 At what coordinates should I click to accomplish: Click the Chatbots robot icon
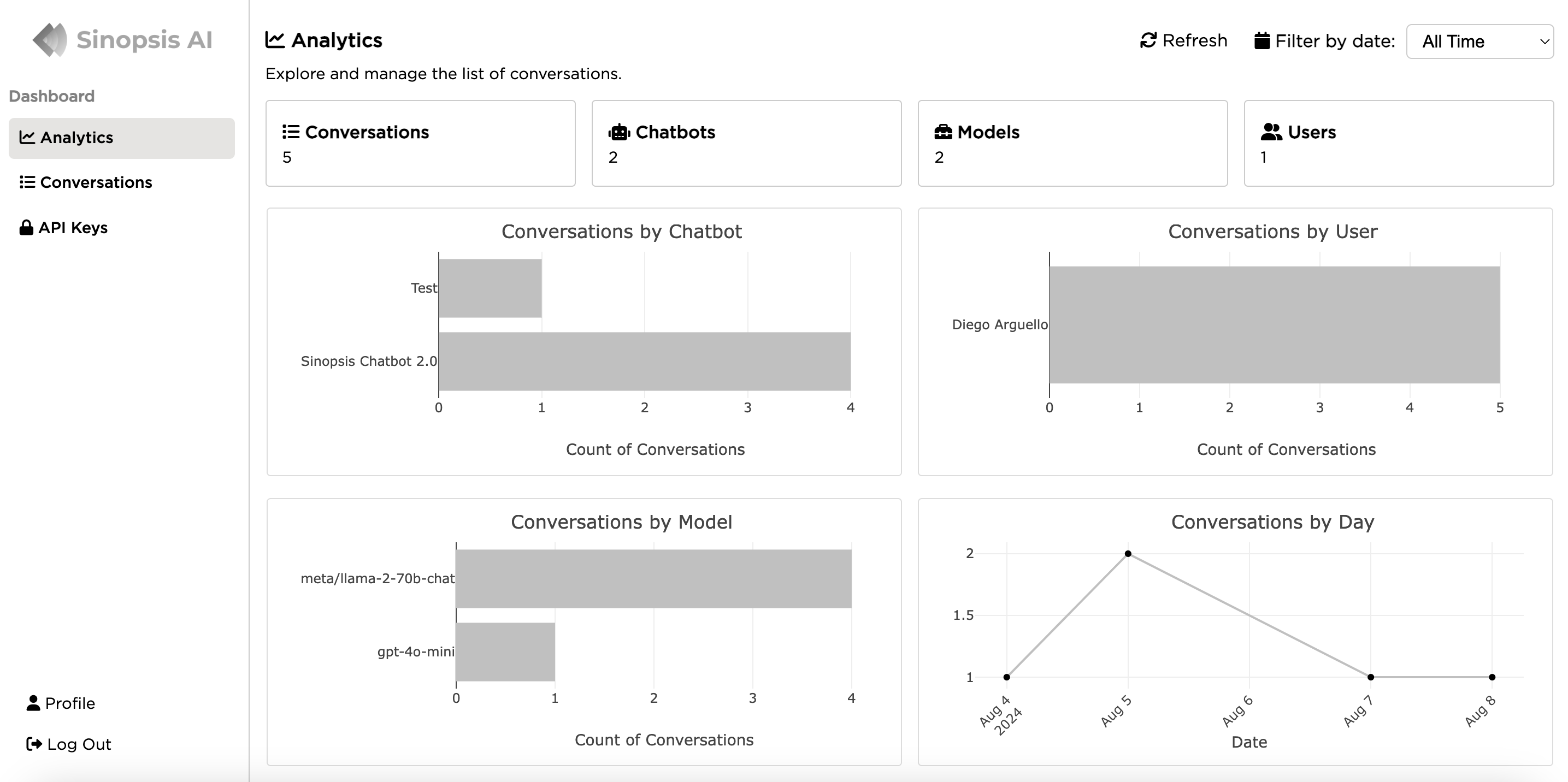pyautogui.click(x=619, y=132)
